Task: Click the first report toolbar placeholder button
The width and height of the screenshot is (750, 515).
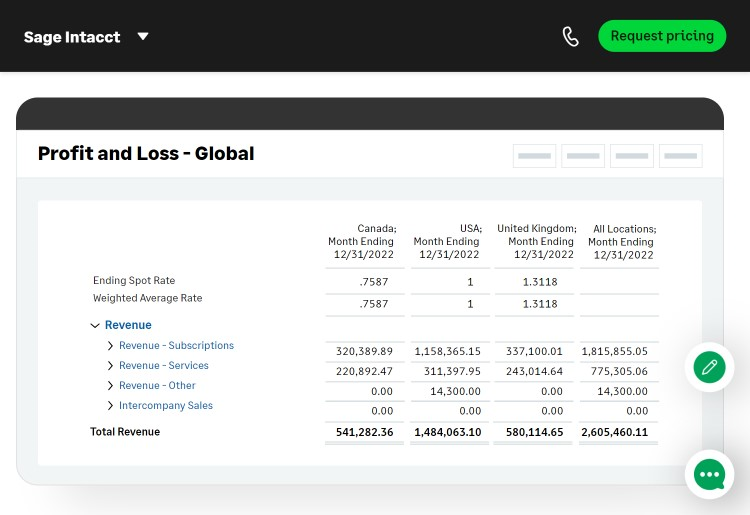Action: (535, 156)
